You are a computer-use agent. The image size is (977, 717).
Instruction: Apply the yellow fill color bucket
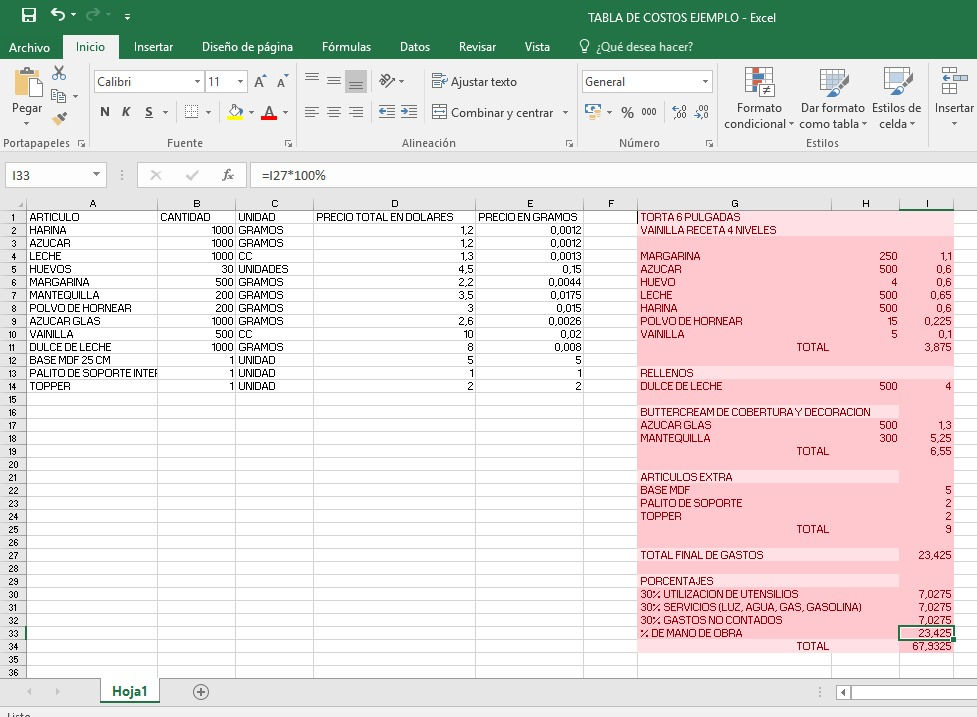(x=236, y=113)
